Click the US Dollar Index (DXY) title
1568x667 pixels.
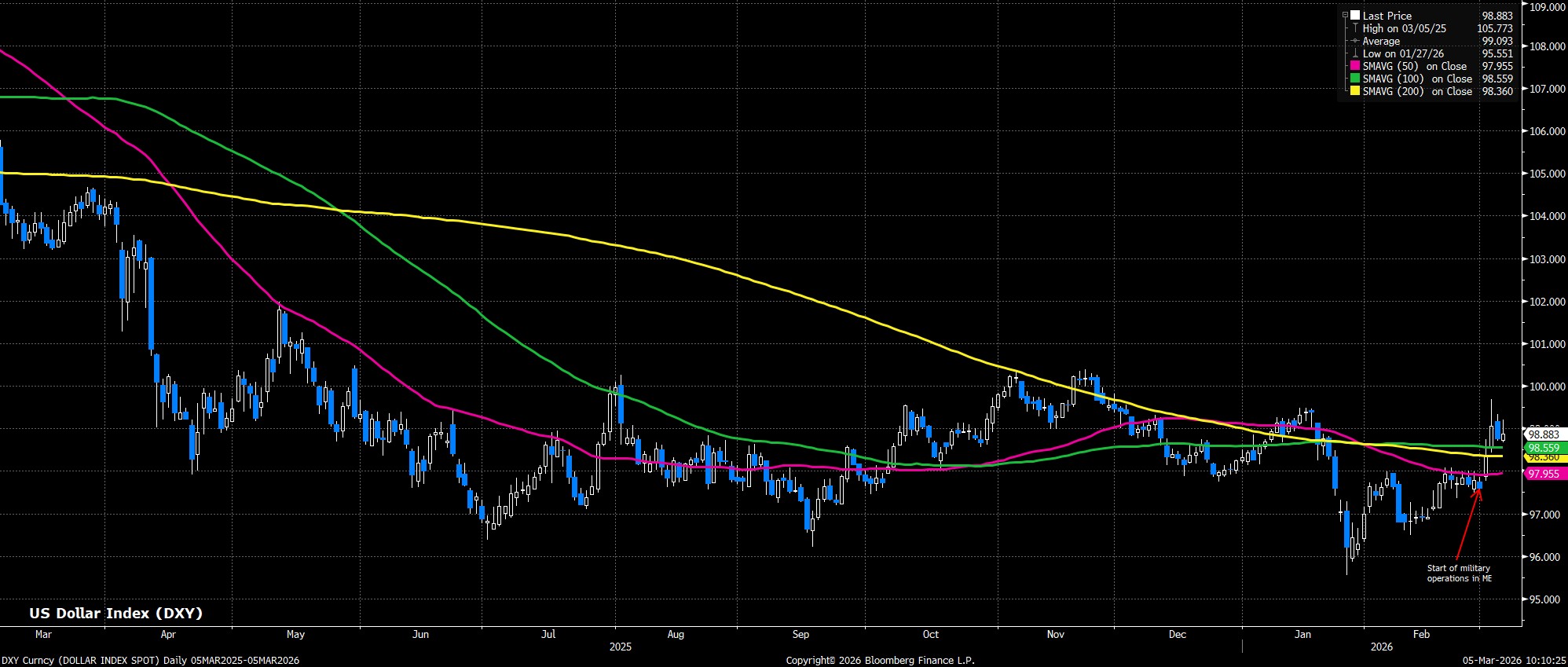(x=116, y=614)
